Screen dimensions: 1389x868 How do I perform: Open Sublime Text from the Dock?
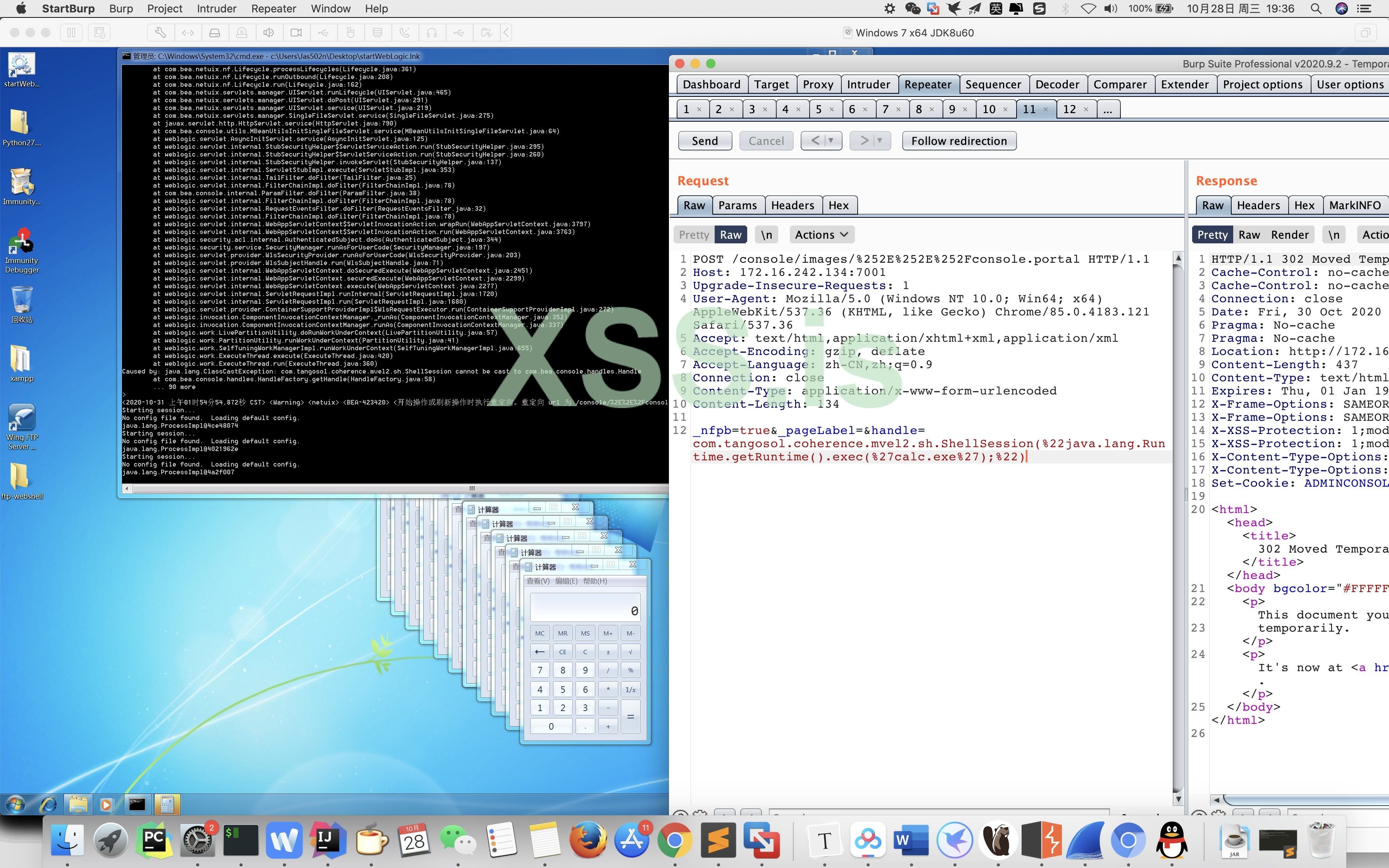point(719,840)
